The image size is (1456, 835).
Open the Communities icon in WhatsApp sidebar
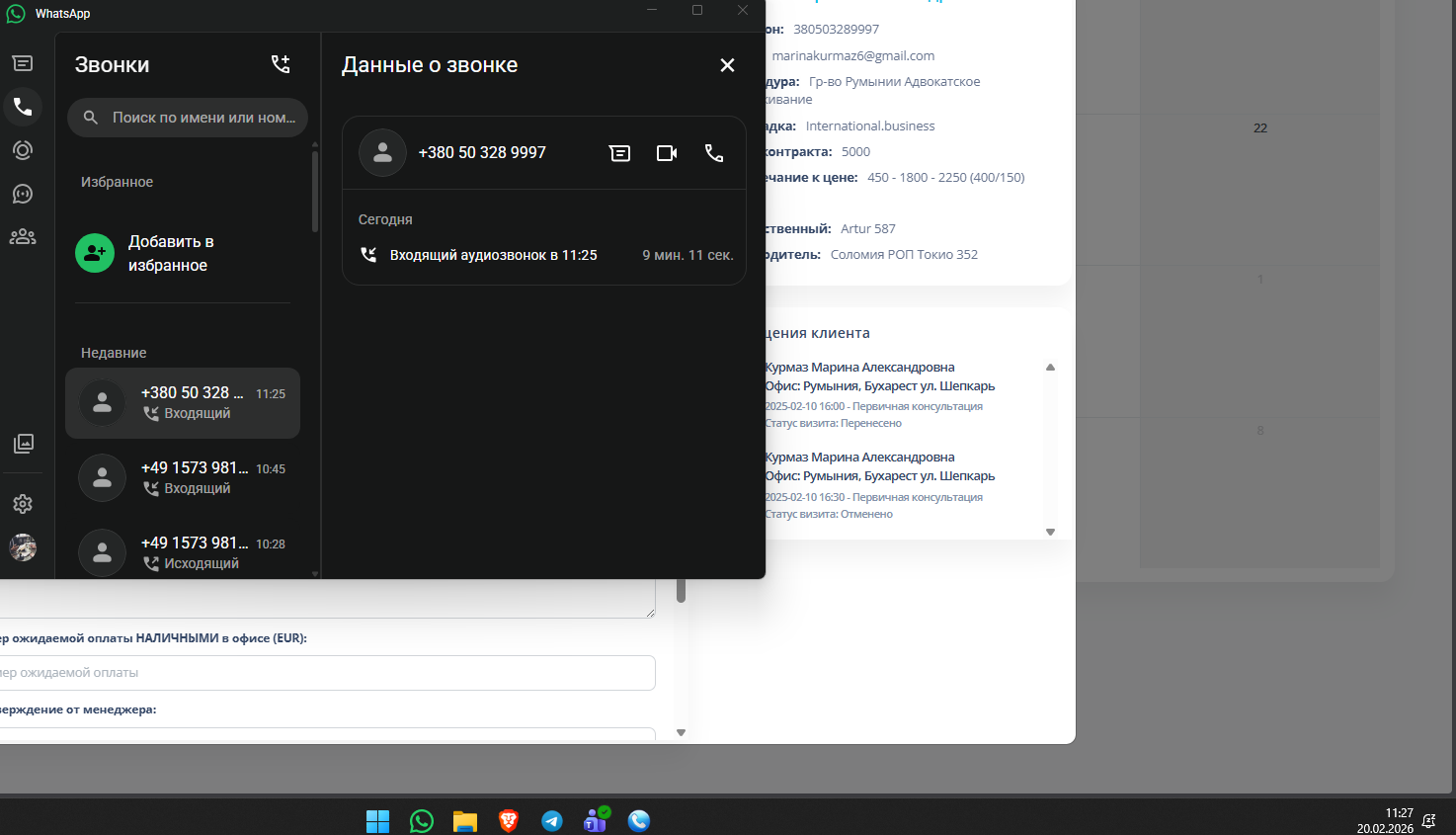(x=23, y=237)
